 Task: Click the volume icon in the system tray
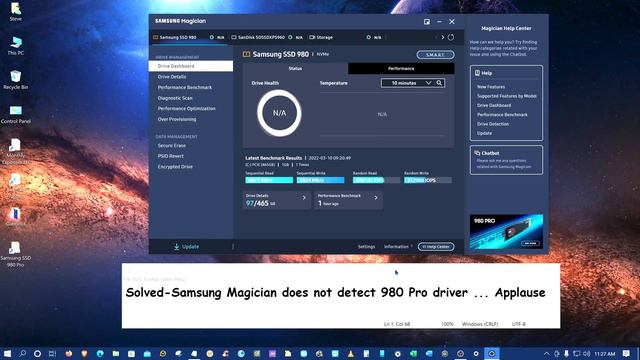point(587,353)
